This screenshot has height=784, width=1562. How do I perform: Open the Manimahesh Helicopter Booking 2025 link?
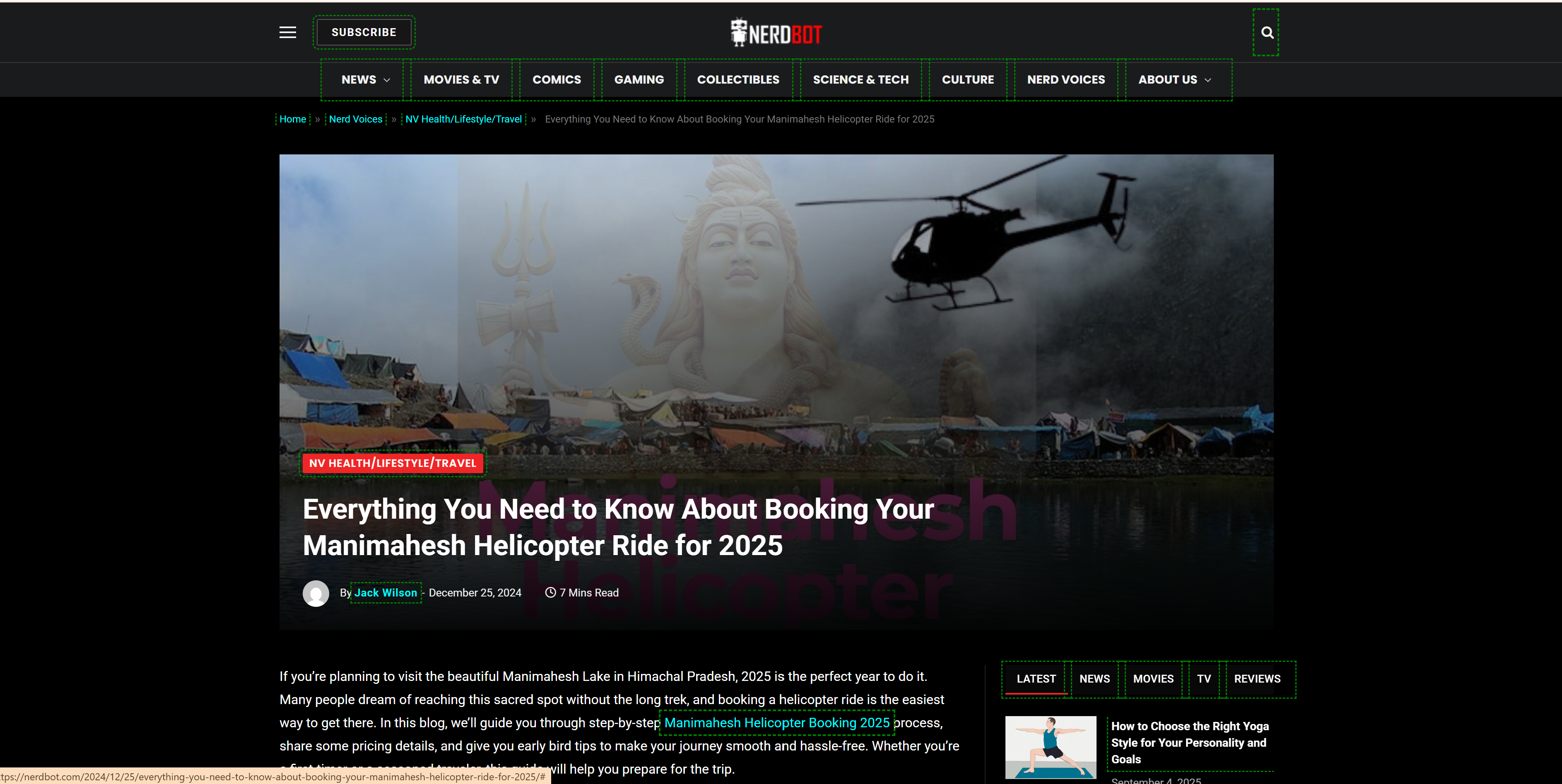tap(776, 723)
